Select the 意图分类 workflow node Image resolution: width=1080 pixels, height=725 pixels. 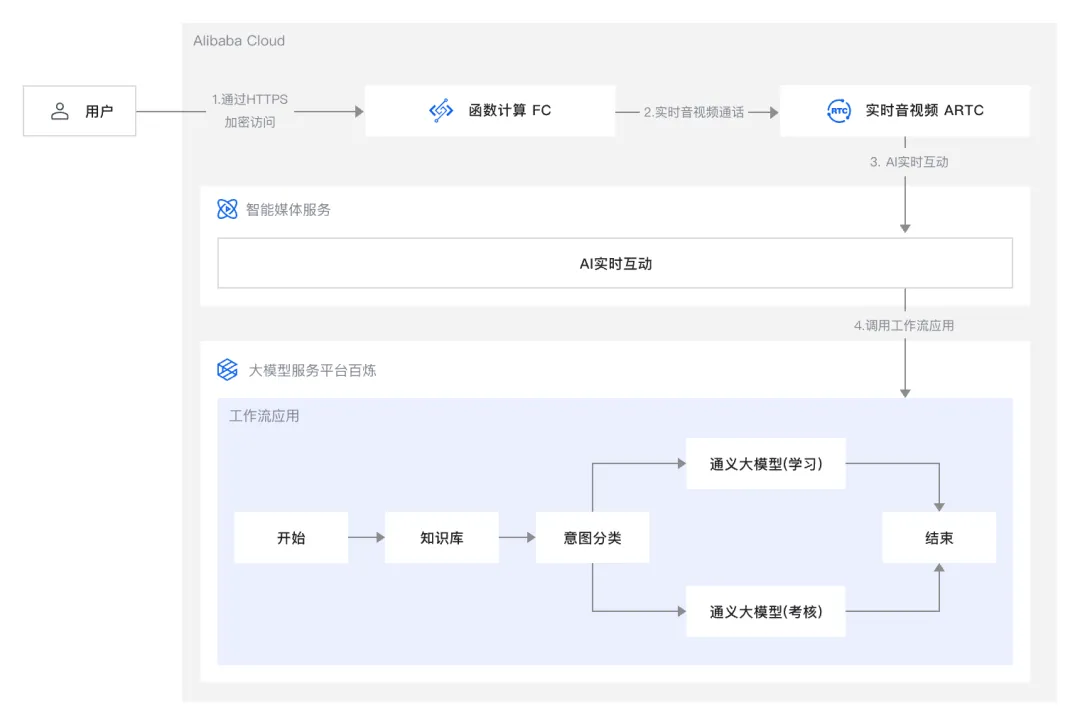point(592,538)
